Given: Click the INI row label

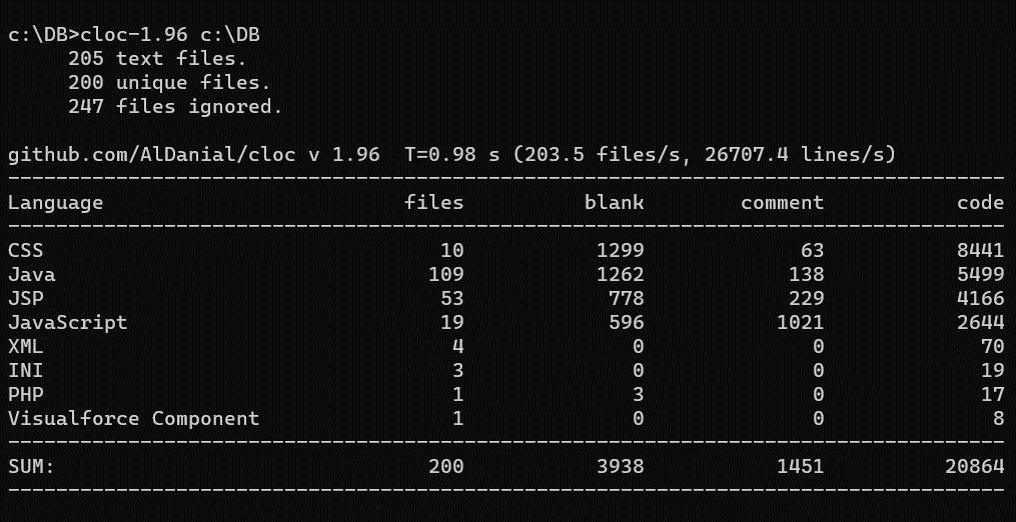Looking at the screenshot, I should [26, 370].
